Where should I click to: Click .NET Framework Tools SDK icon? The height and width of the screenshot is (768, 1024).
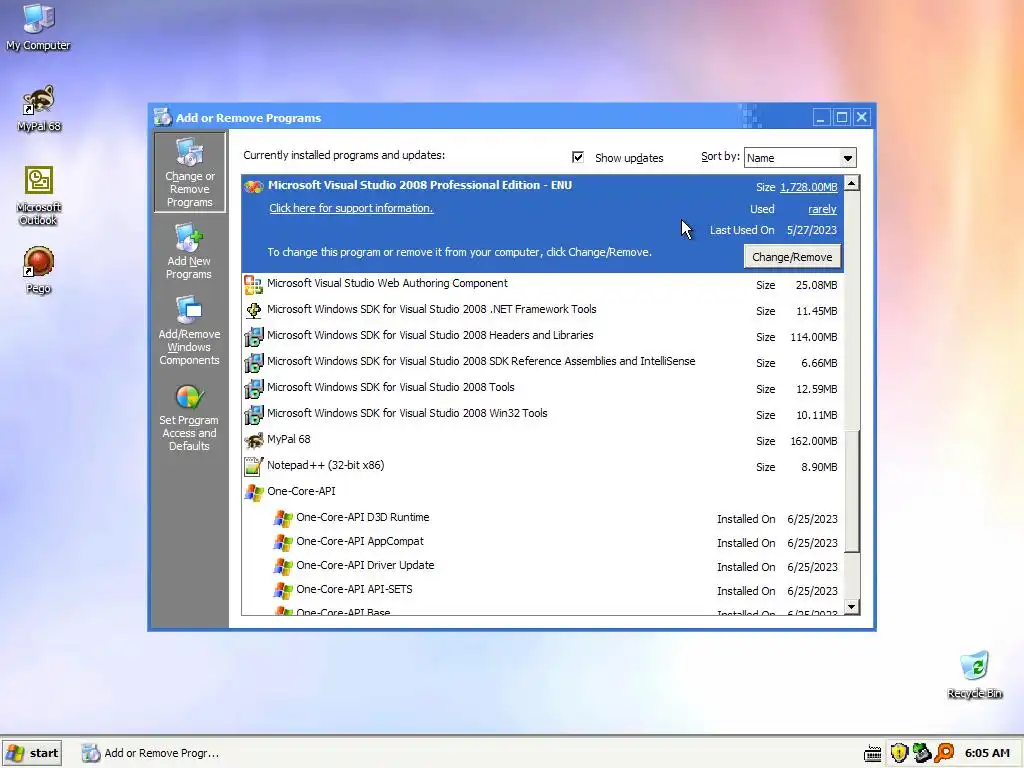(253, 310)
